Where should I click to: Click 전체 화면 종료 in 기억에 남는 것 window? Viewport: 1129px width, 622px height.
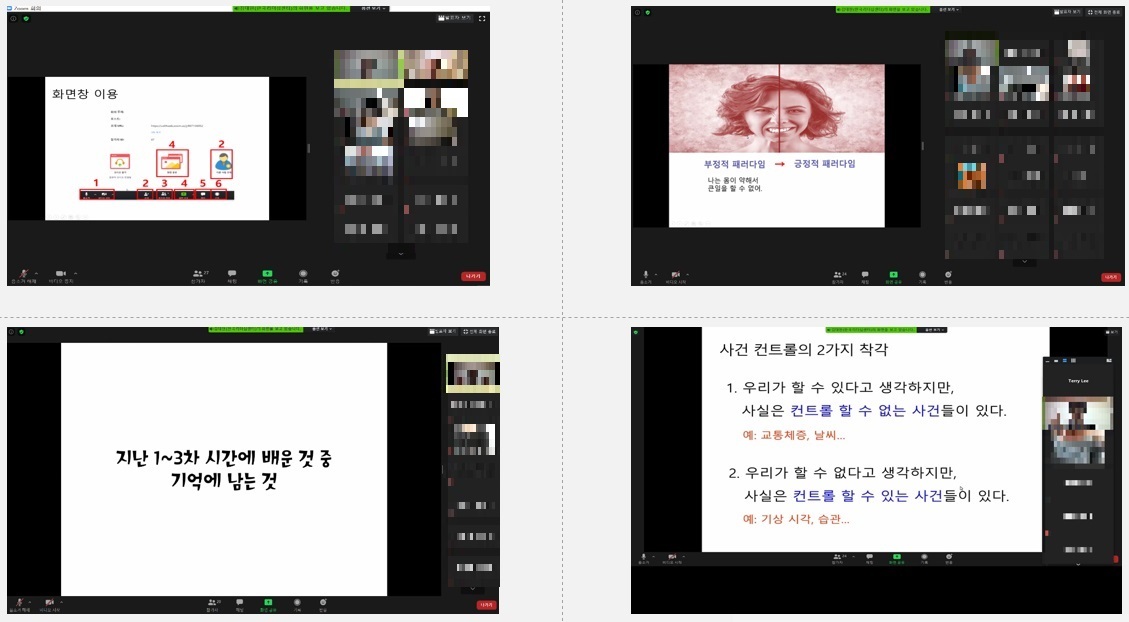[x=479, y=332]
